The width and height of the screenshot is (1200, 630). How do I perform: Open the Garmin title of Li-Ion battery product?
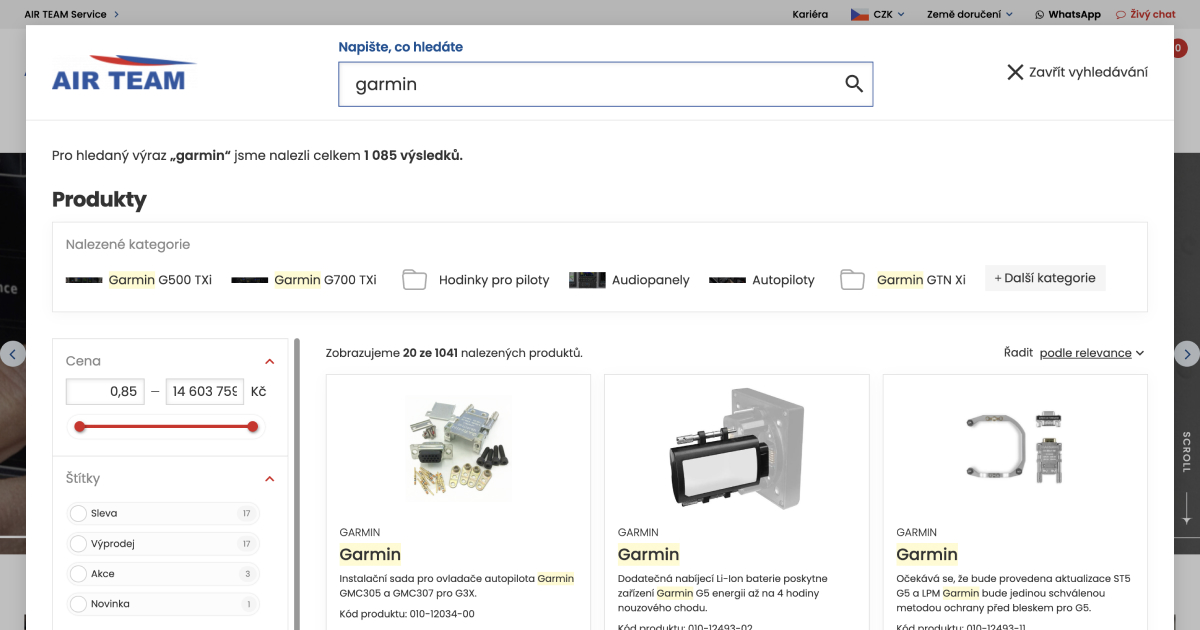coord(648,555)
